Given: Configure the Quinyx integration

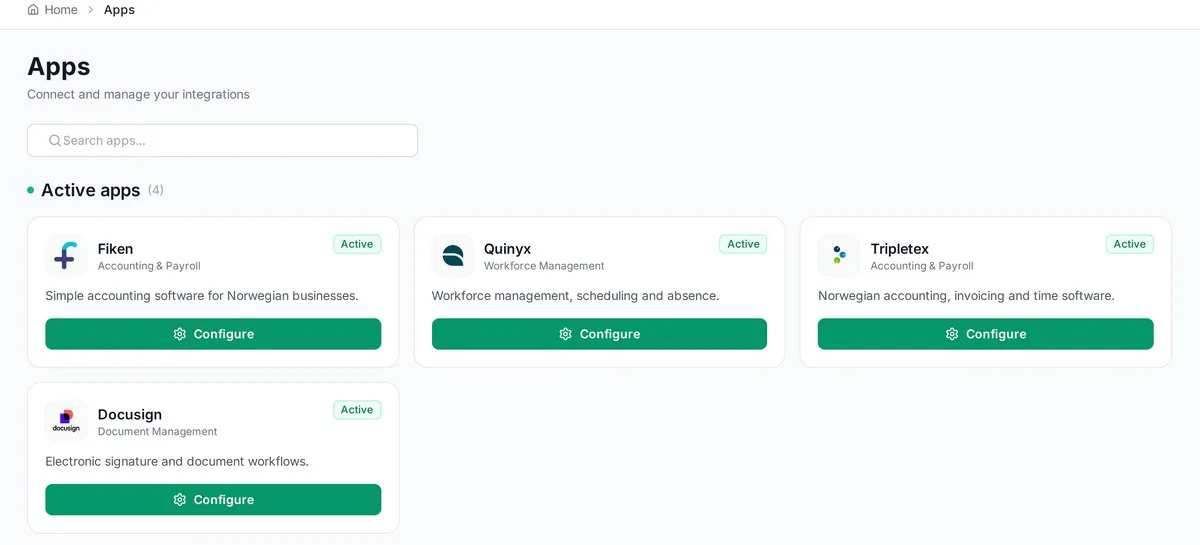Looking at the screenshot, I should click(x=599, y=334).
